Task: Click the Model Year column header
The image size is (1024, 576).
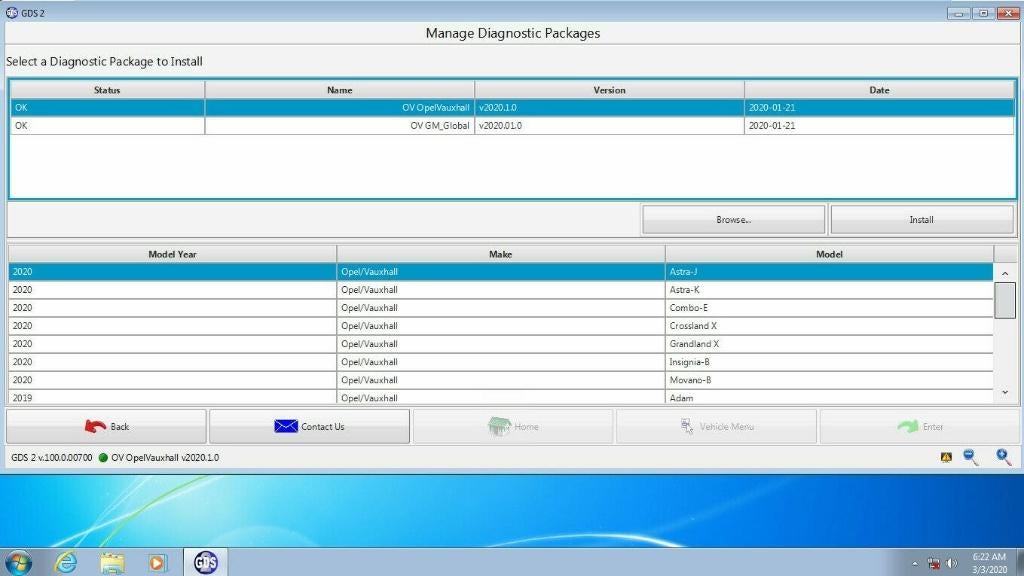Action: [172, 254]
